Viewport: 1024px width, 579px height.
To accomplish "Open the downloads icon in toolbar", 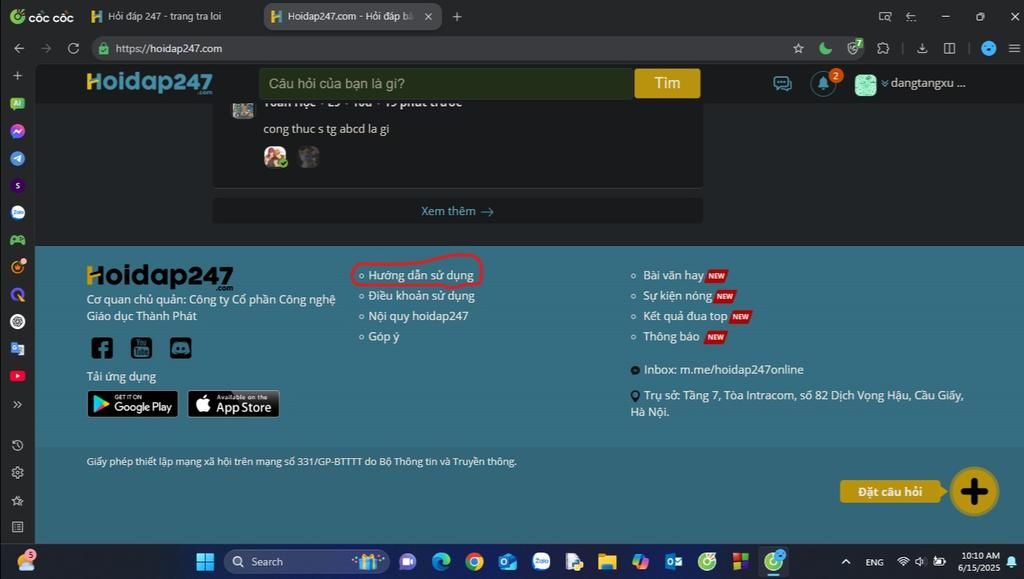I will 922,48.
